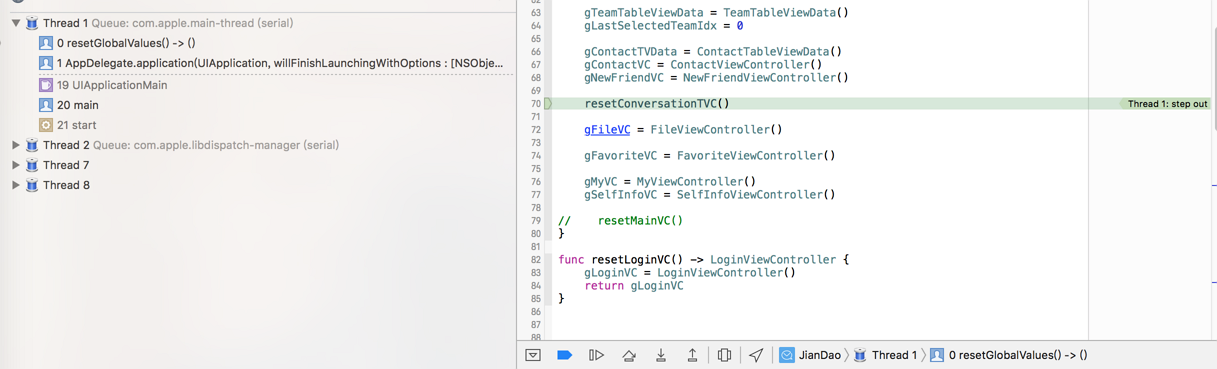Screen dimensions: 1217x369
Task: Select stack frame 21 start
Action: (257, 125)
